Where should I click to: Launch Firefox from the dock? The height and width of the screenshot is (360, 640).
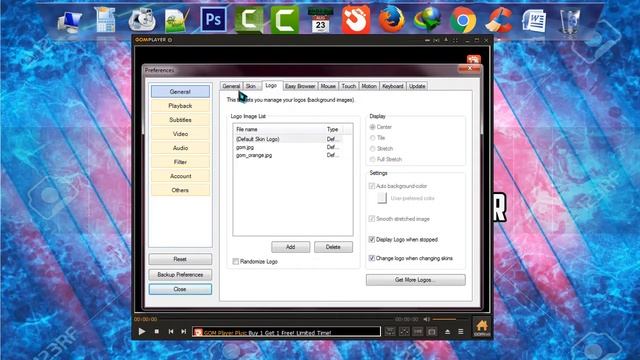391,19
